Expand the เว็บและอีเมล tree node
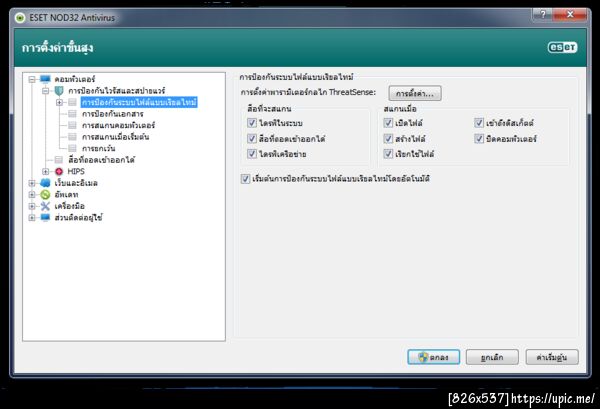The height and width of the screenshot is (409, 600). pyautogui.click(x=32, y=183)
